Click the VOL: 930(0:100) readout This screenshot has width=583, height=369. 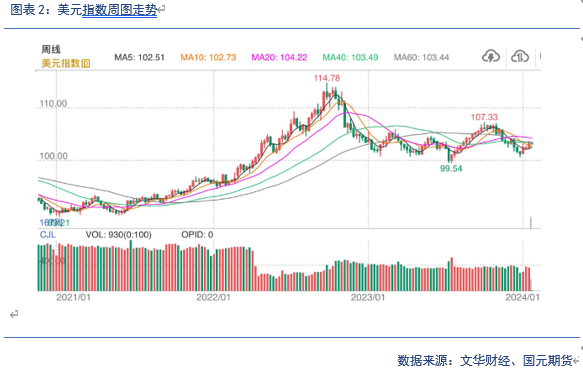pyautogui.click(x=118, y=235)
